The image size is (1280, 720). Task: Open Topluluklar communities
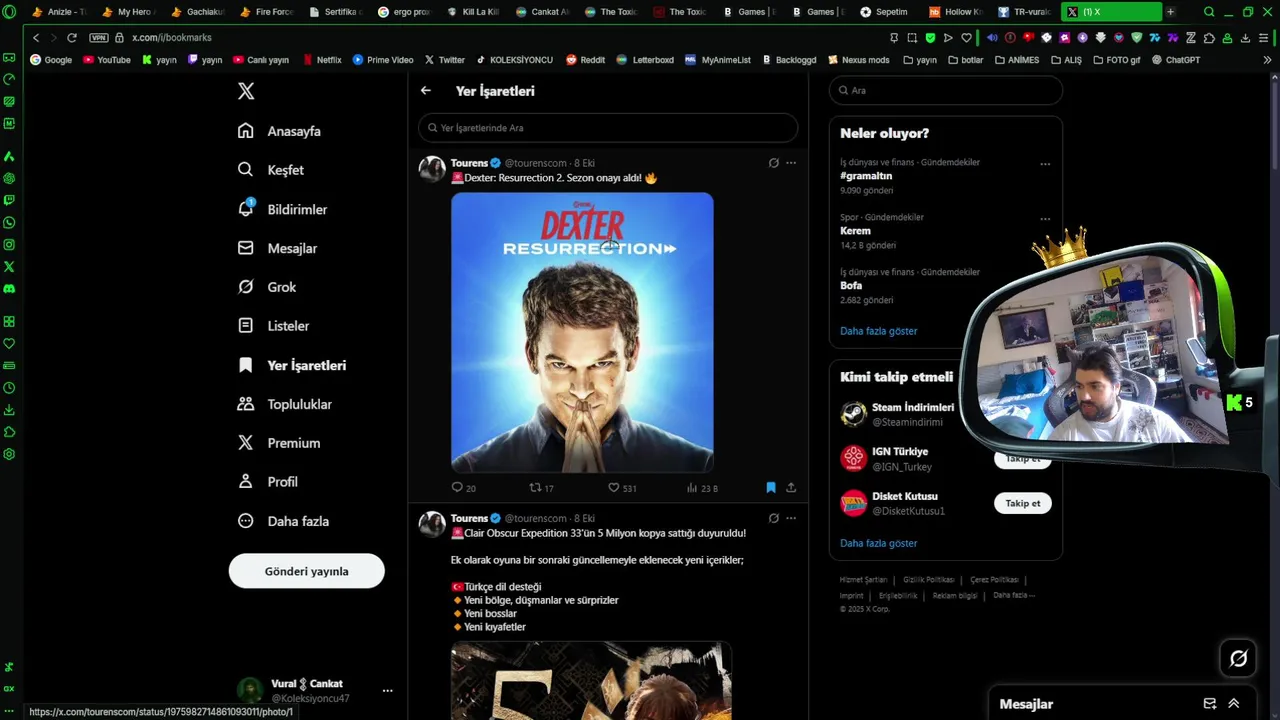[284, 404]
